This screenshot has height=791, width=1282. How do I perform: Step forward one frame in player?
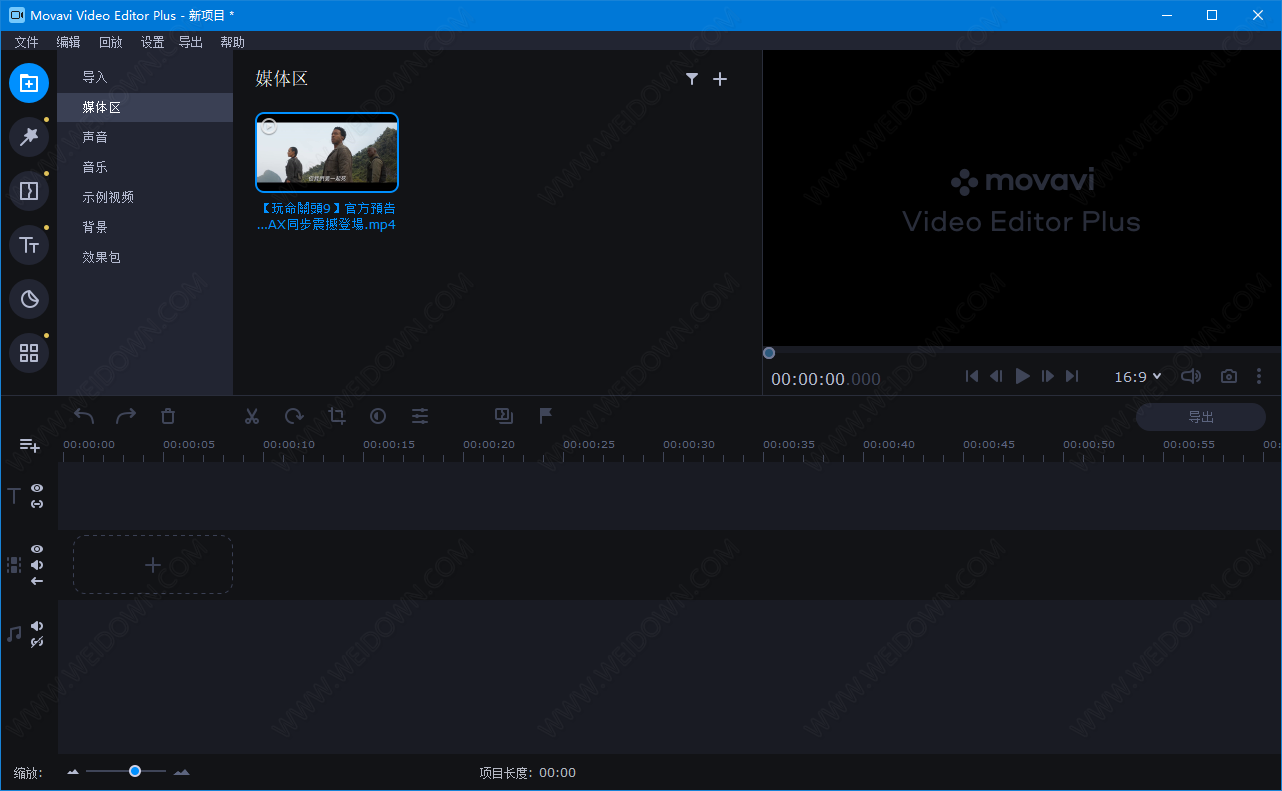tap(1048, 376)
